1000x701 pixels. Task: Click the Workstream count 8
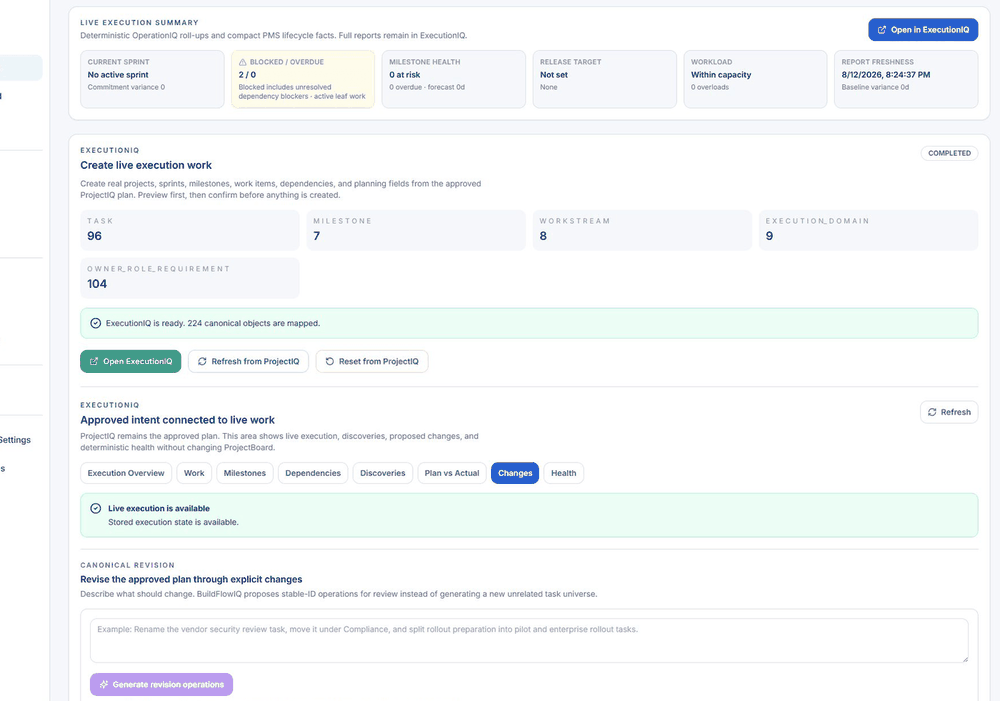pyautogui.click(x=543, y=236)
